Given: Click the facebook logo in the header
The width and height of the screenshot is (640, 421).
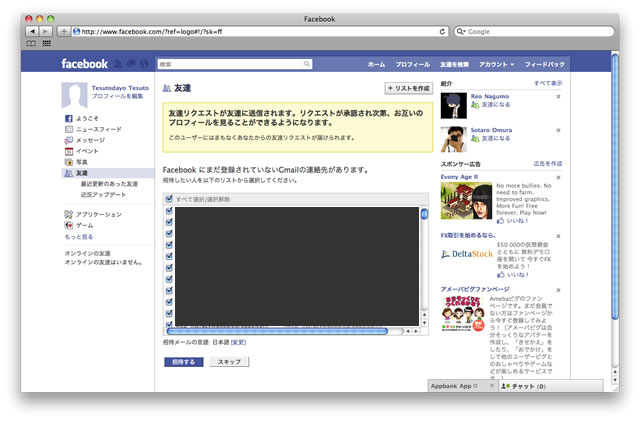Looking at the screenshot, I should (84, 64).
